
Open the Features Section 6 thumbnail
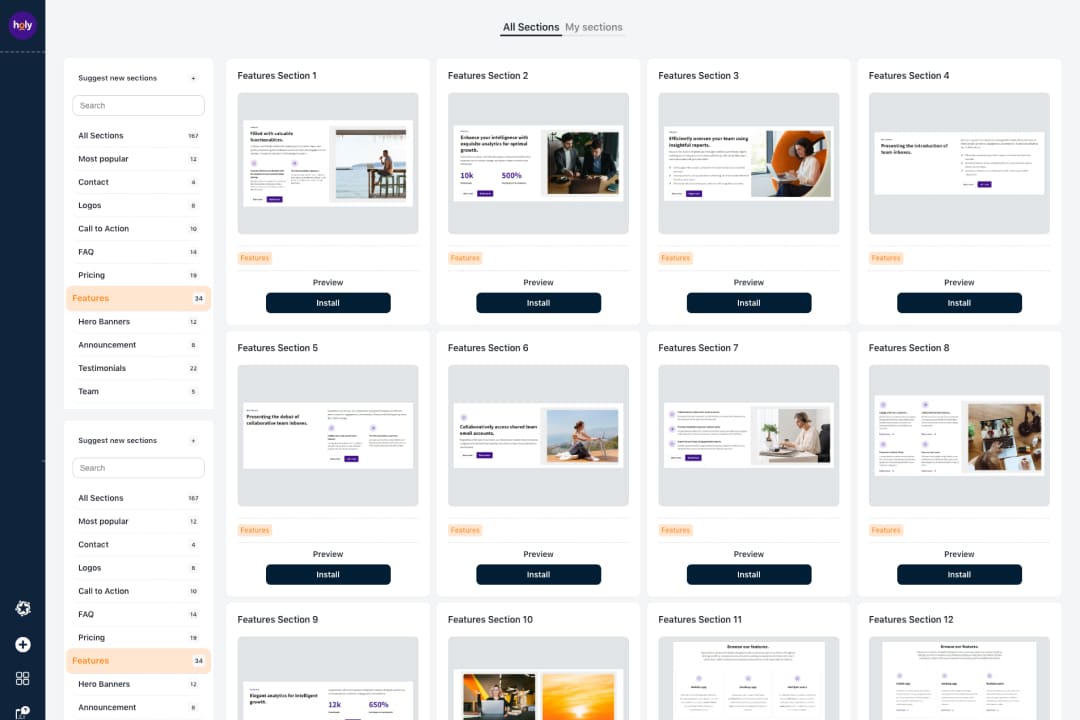(x=539, y=435)
